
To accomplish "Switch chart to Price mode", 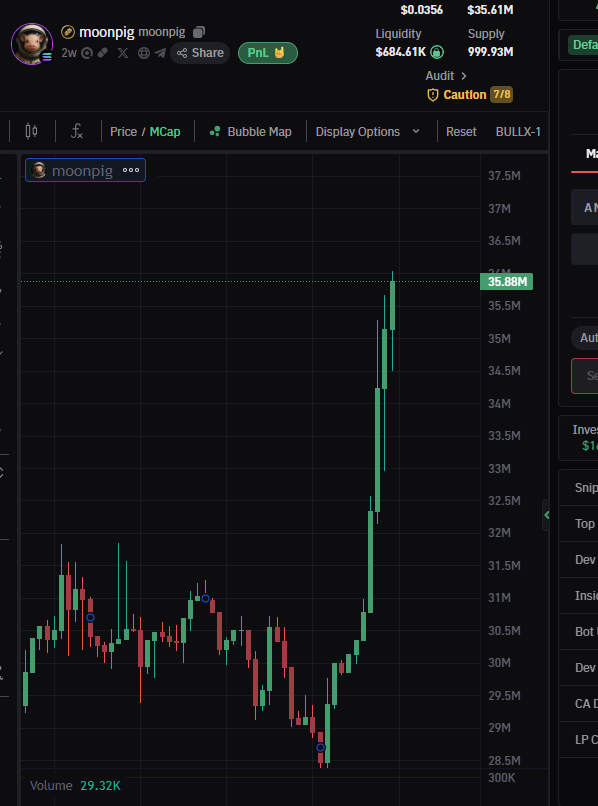I will (123, 132).
